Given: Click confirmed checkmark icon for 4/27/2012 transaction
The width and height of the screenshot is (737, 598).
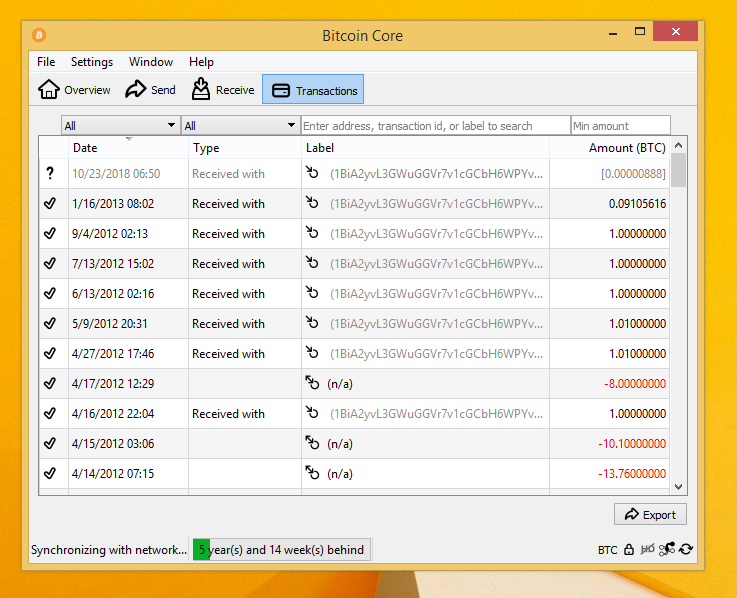Looking at the screenshot, I should coord(50,354).
